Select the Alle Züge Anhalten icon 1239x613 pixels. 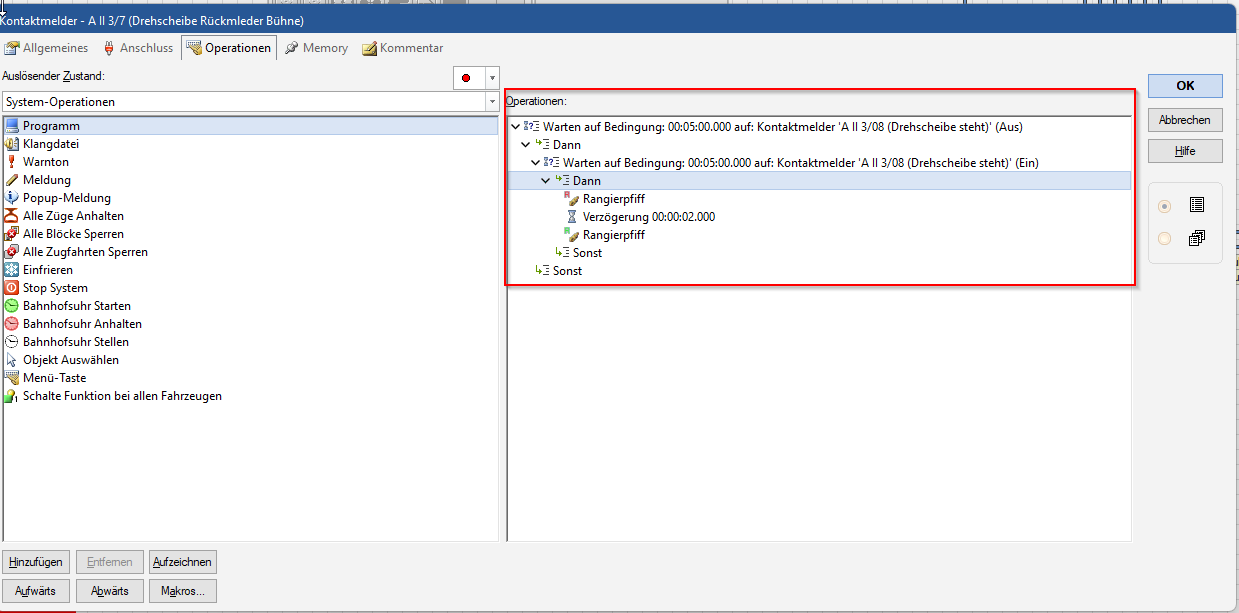tap(12, 216)
